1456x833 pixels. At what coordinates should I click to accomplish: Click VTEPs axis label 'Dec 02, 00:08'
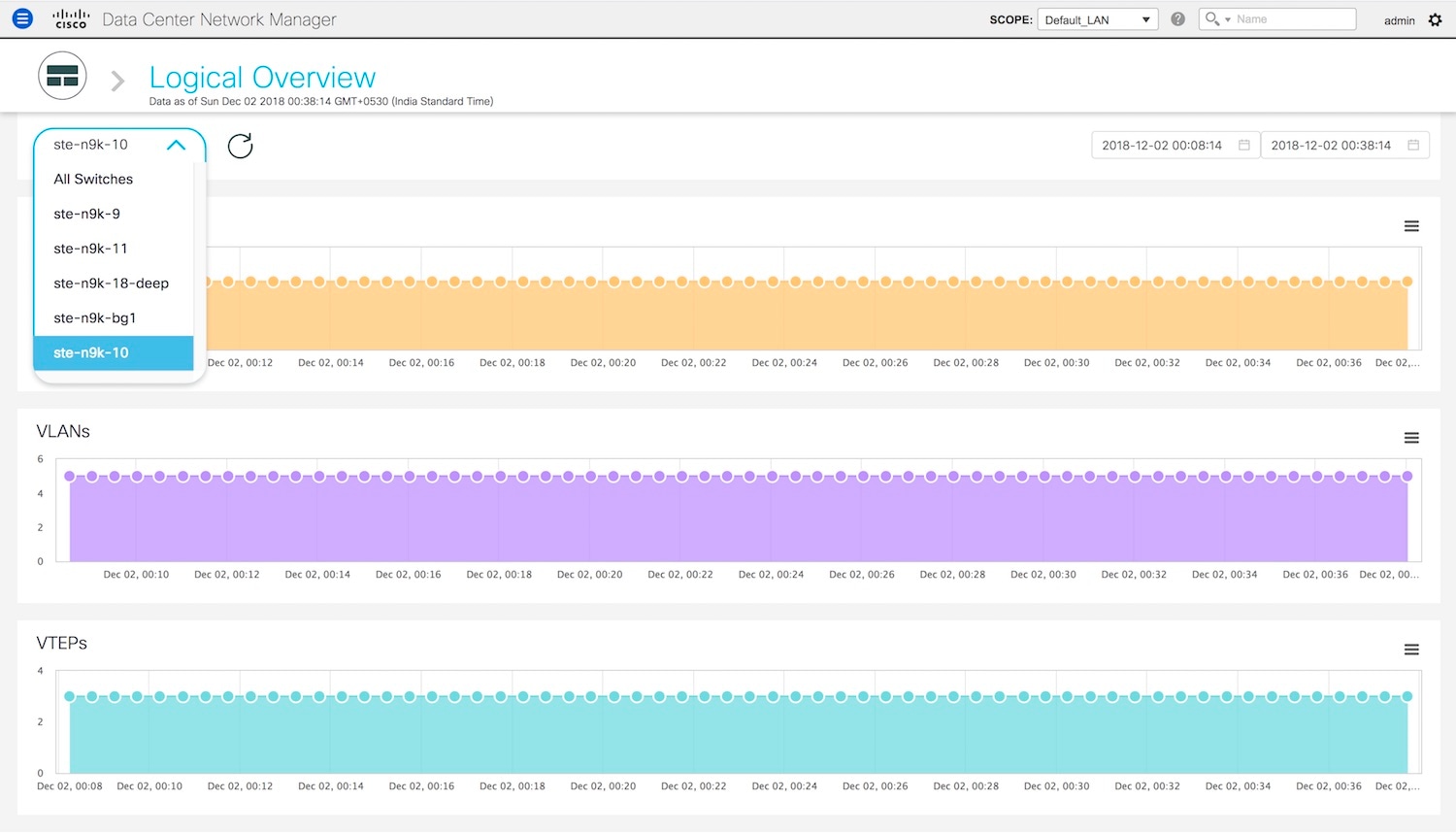[x=70, y=786]
